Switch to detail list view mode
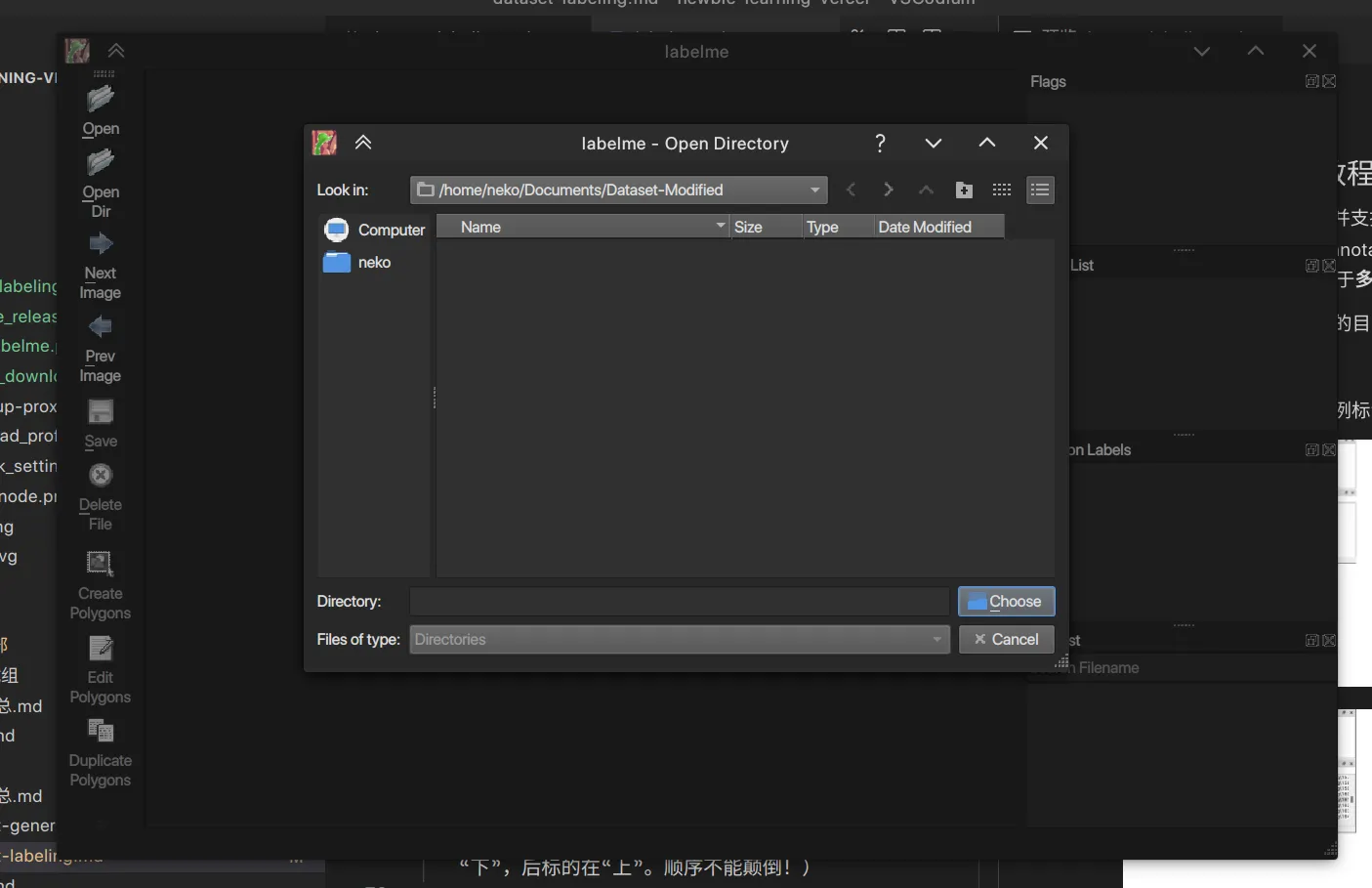 pos(1040,190)
